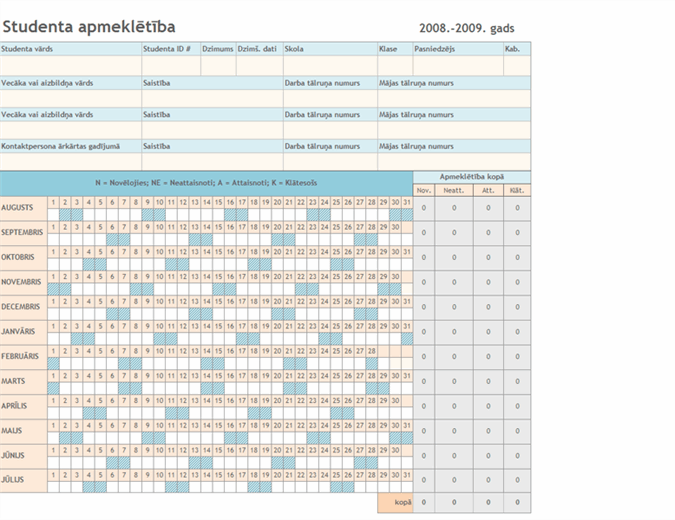Select the legend row 'N = Novēlojies'

coord(206,184)
